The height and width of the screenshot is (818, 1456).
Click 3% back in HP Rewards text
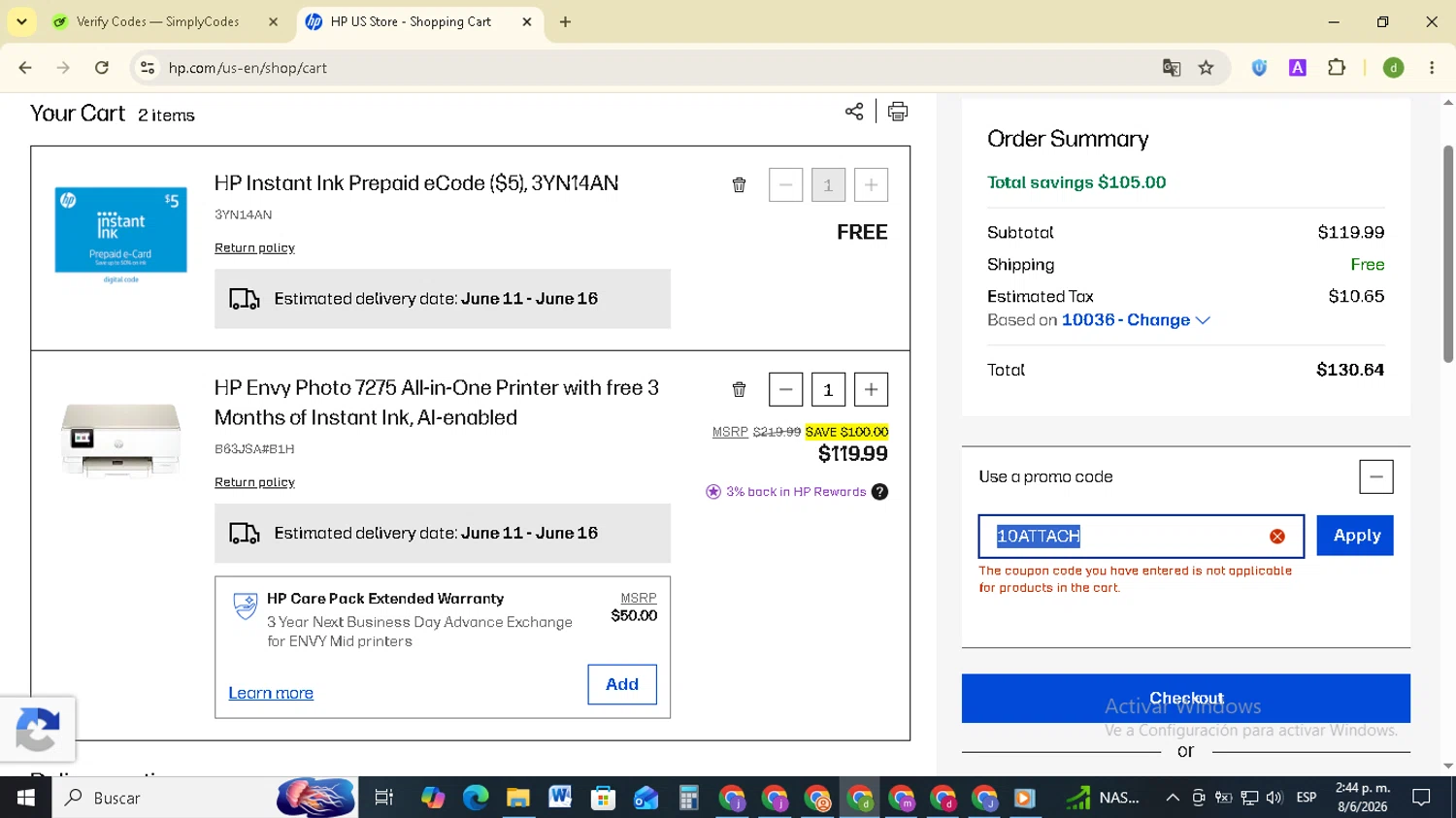(x=796, y=492)
